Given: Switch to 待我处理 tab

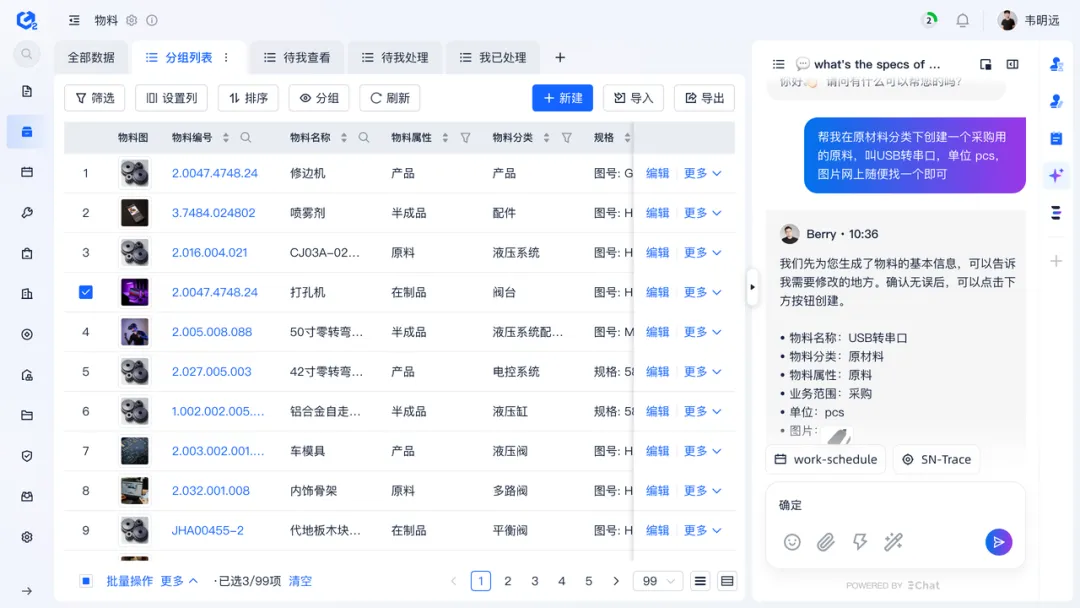Looking at the screenshot, I should (x=395, y=58).
